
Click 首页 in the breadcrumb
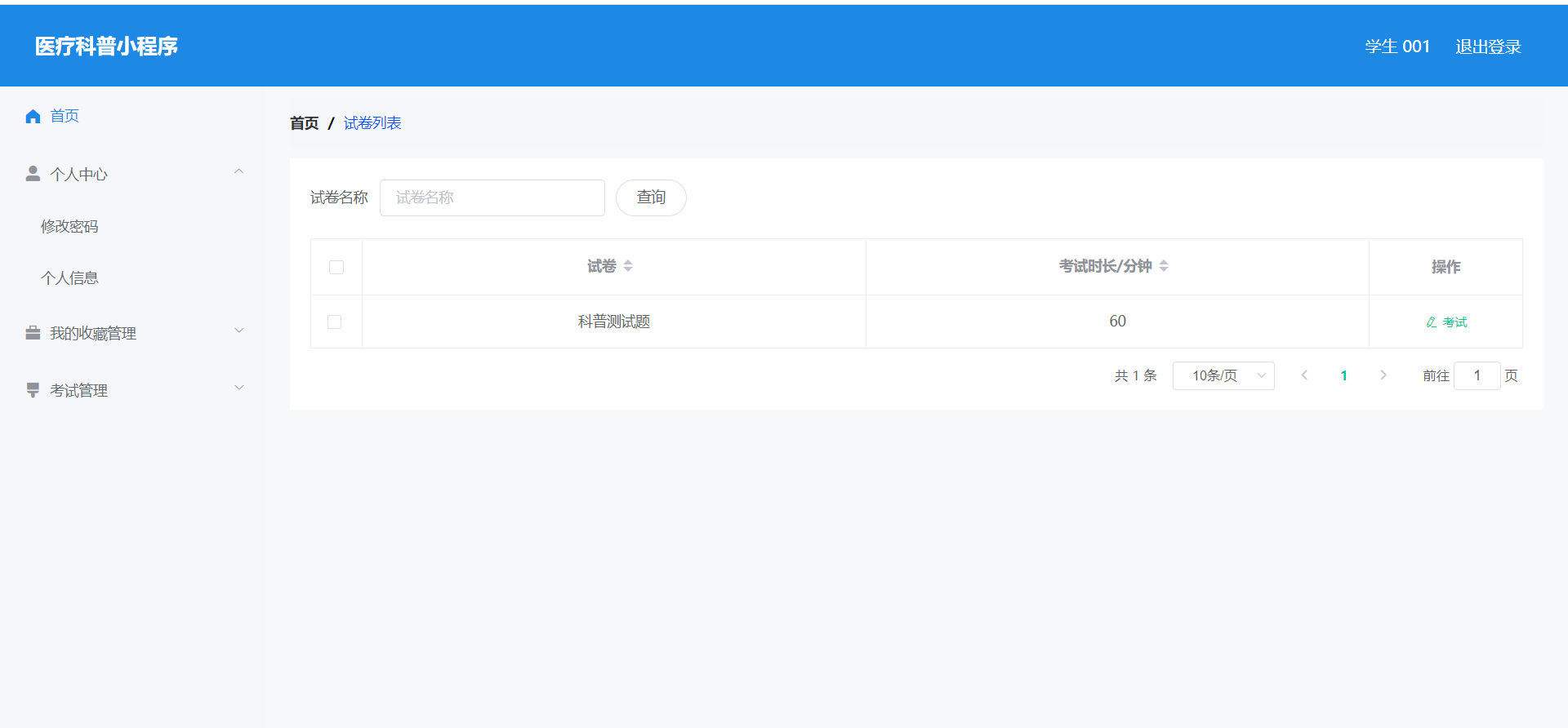pyautogui.click(x=304, y=123)
